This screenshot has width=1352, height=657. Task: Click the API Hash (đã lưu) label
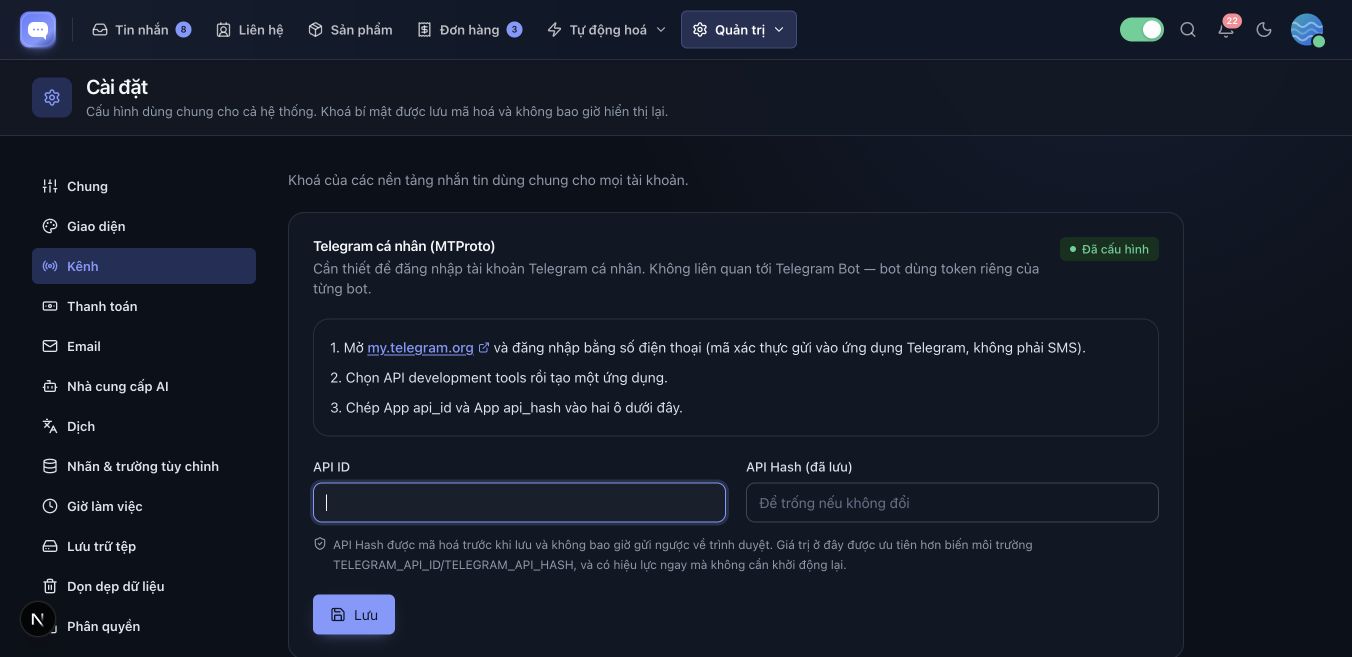[x=799, y=467]
